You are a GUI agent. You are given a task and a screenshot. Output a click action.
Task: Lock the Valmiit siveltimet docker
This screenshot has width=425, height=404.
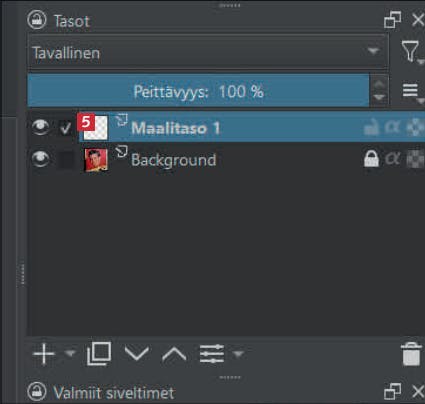(37, 391)
